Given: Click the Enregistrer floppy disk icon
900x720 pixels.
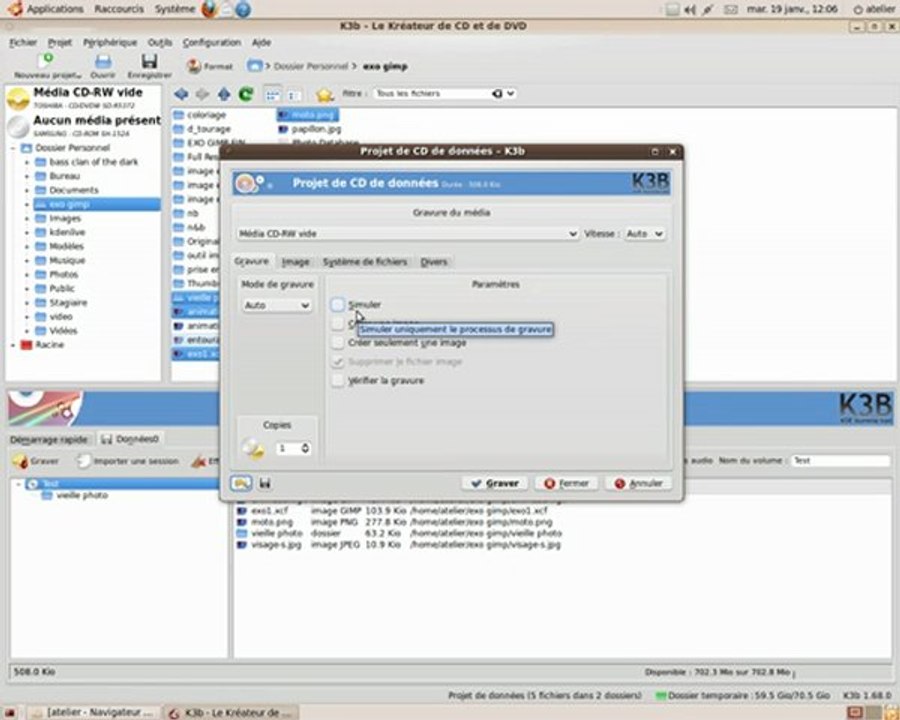Looking at the screenshot, I should click(x=149, y=61).
